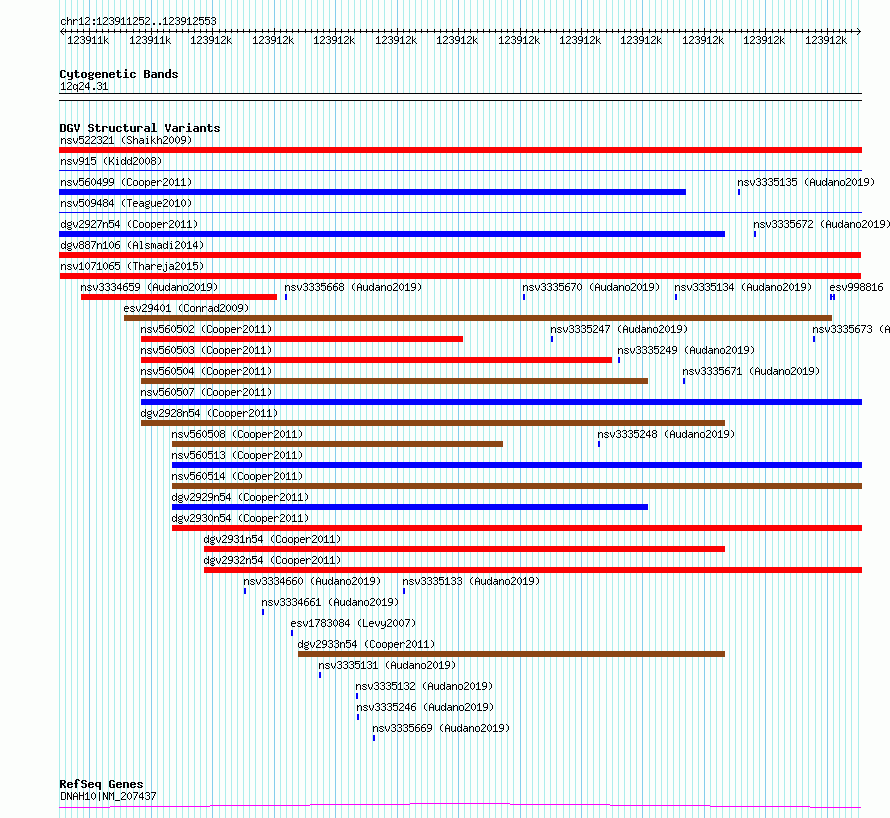Open the esv29401 (Conrad2009) label
This screenshot has width=890, height=818.
186,308
